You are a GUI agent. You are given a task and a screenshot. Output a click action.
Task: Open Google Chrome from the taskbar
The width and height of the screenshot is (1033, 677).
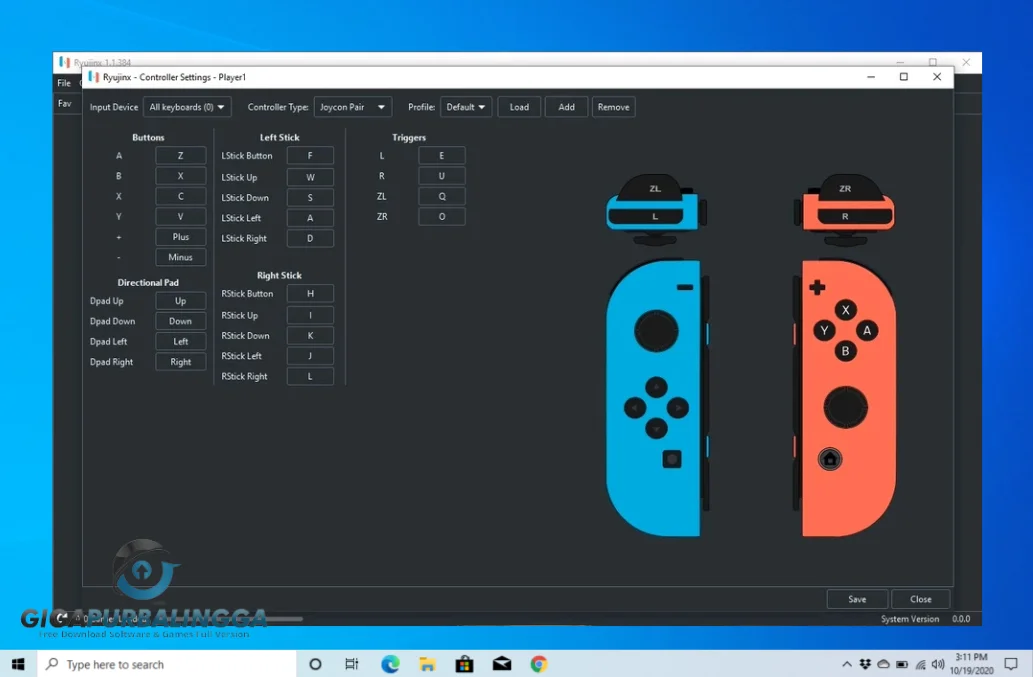pos(538,663)
